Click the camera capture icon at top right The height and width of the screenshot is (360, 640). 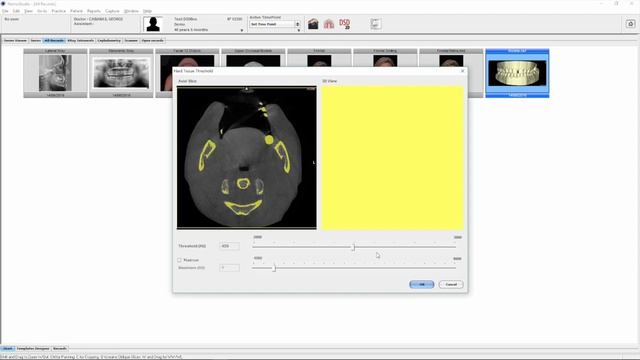(x=630, y=24)
